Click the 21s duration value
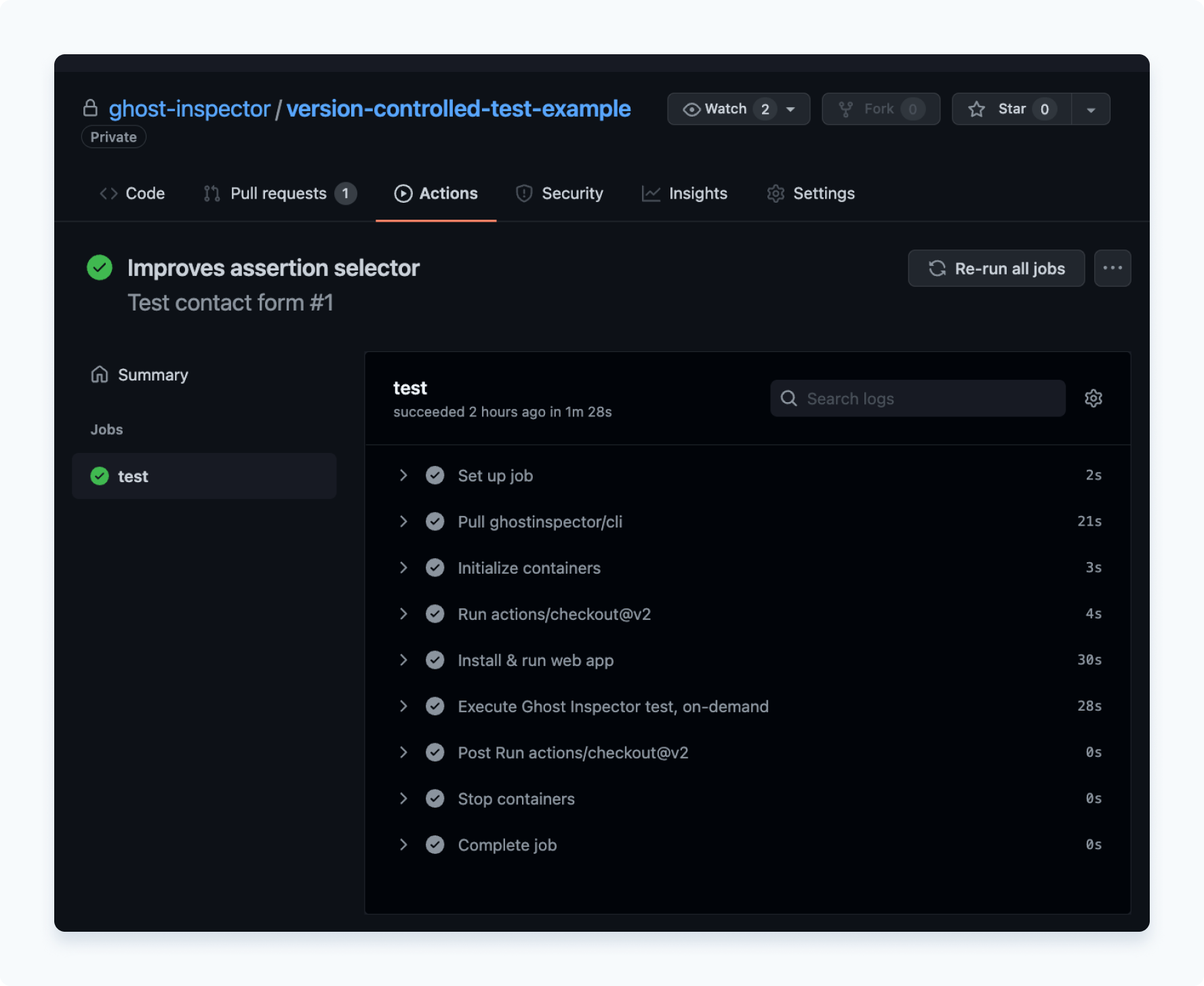Screen dimensions: 1204x986 (x=1089, y=521)
